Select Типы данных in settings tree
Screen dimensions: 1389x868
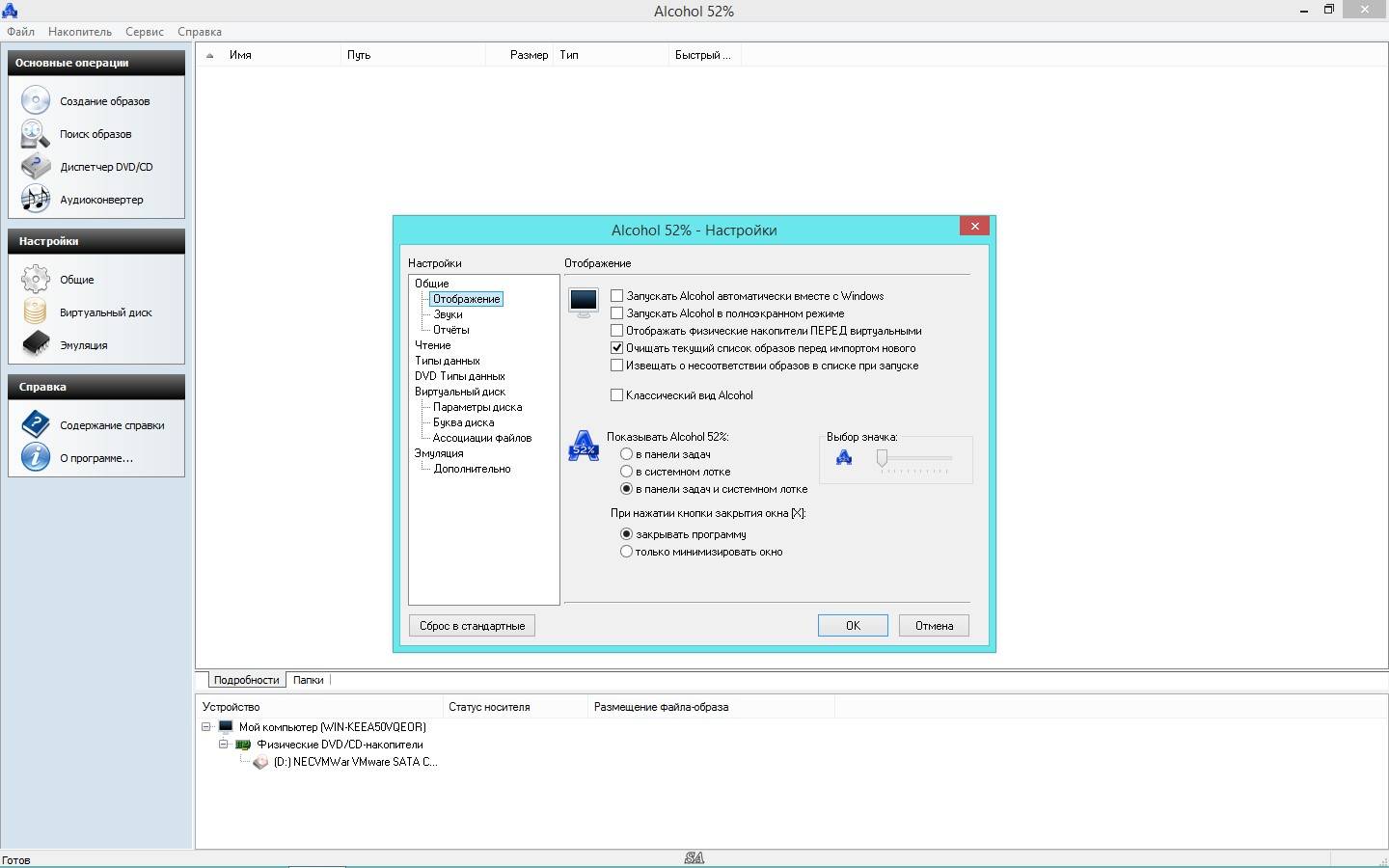pos(448,360)
